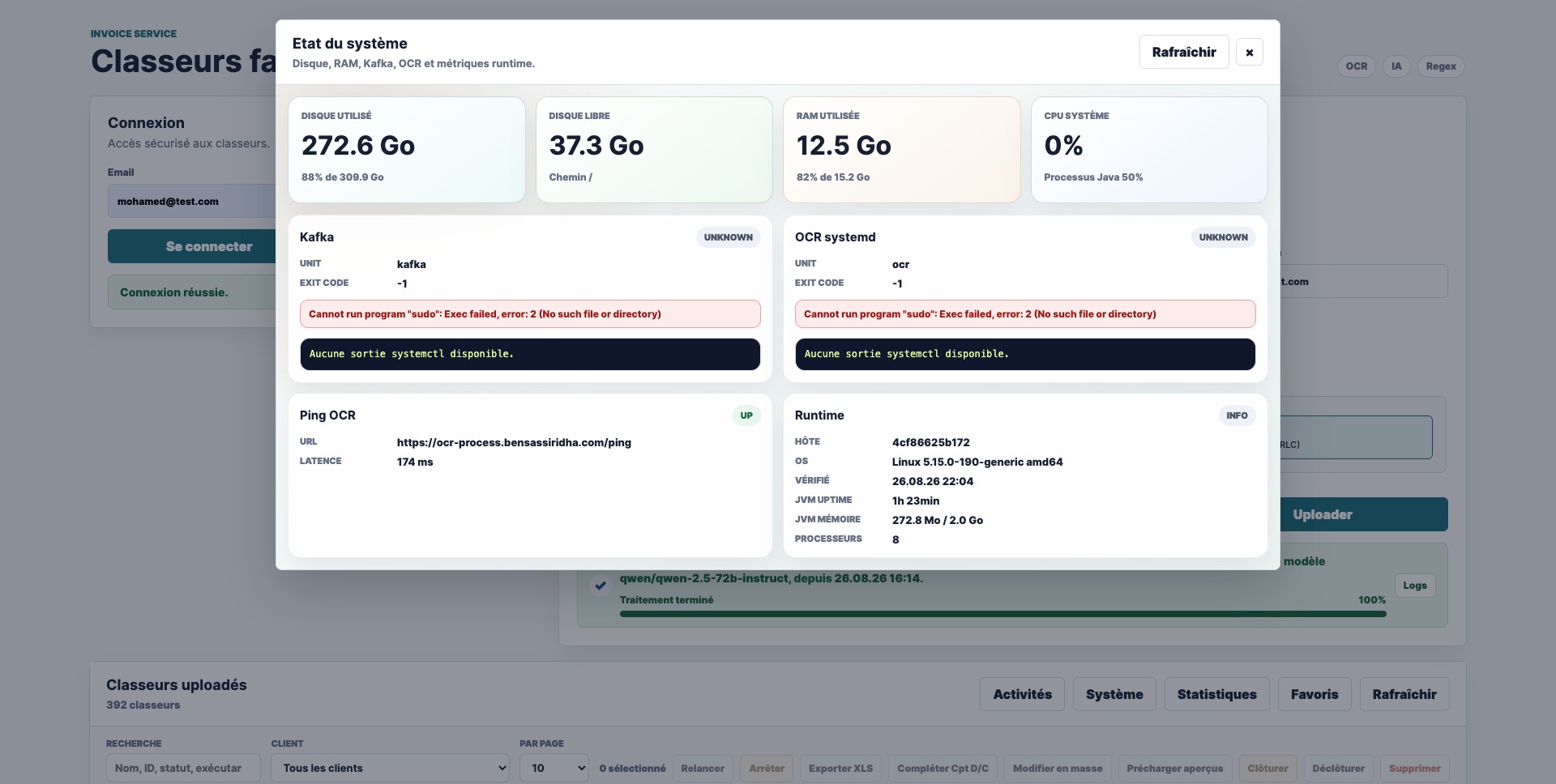Open the Par page dropdown showing 10

pos(555,768)
